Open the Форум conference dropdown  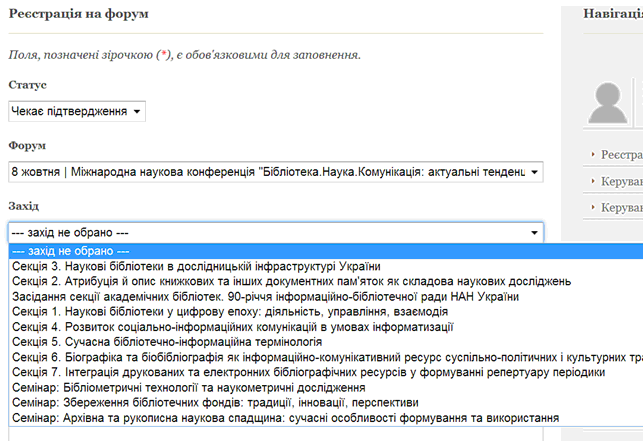click(275, 171)
